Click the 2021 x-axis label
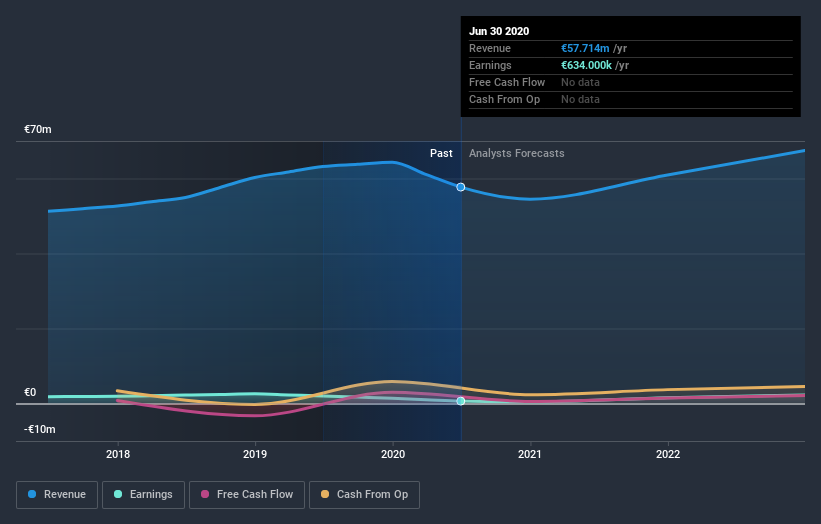 tap(530, 454)
